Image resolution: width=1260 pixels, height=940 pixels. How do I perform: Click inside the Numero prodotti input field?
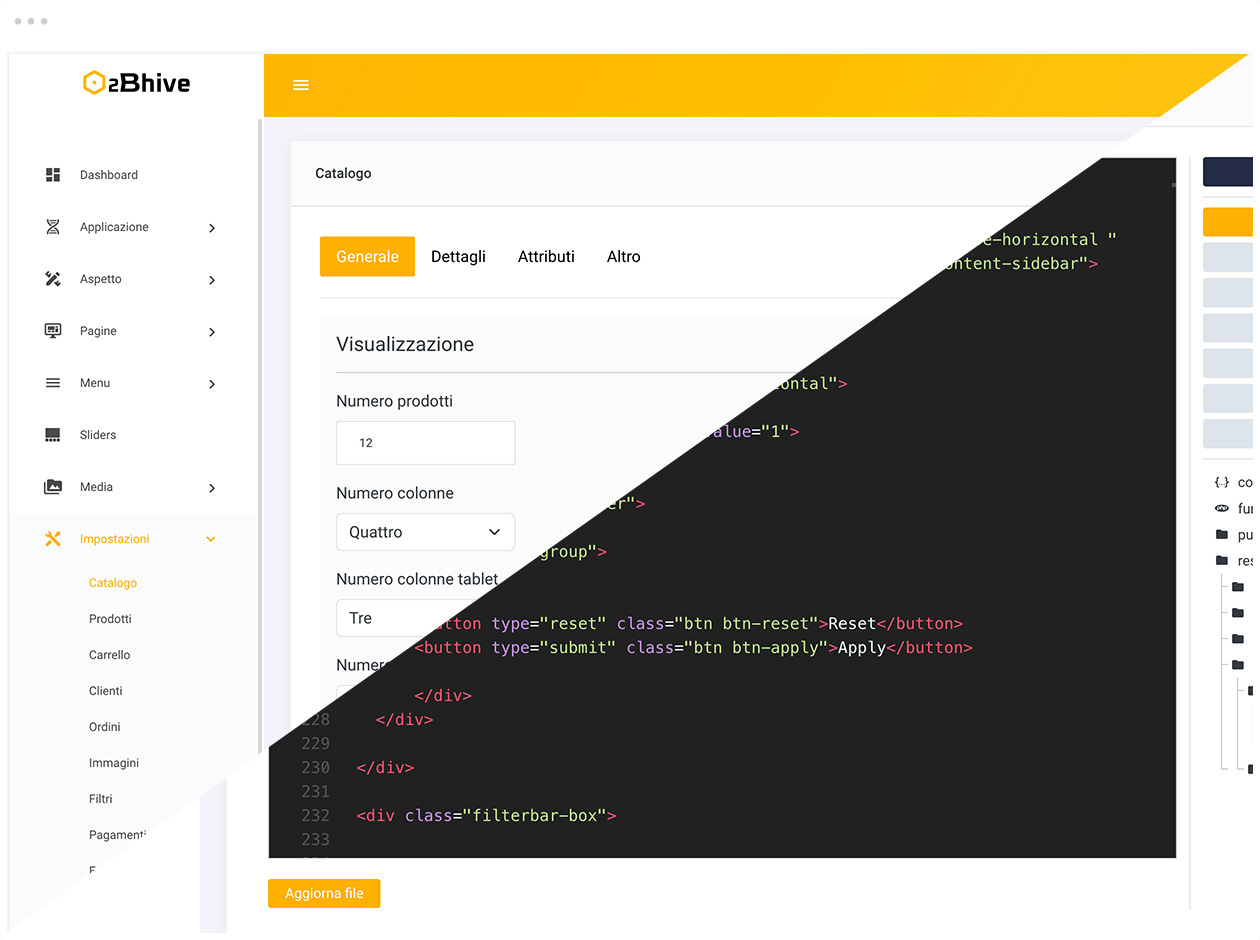pyautogui.click(x=425, y=442)
